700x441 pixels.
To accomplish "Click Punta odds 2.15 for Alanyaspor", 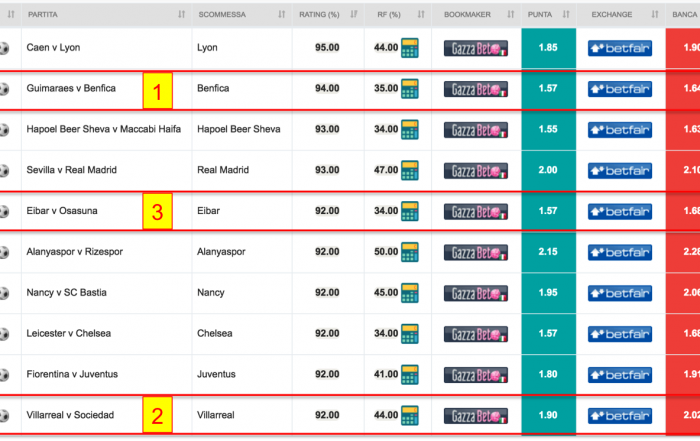I will [x=548, y=252].
